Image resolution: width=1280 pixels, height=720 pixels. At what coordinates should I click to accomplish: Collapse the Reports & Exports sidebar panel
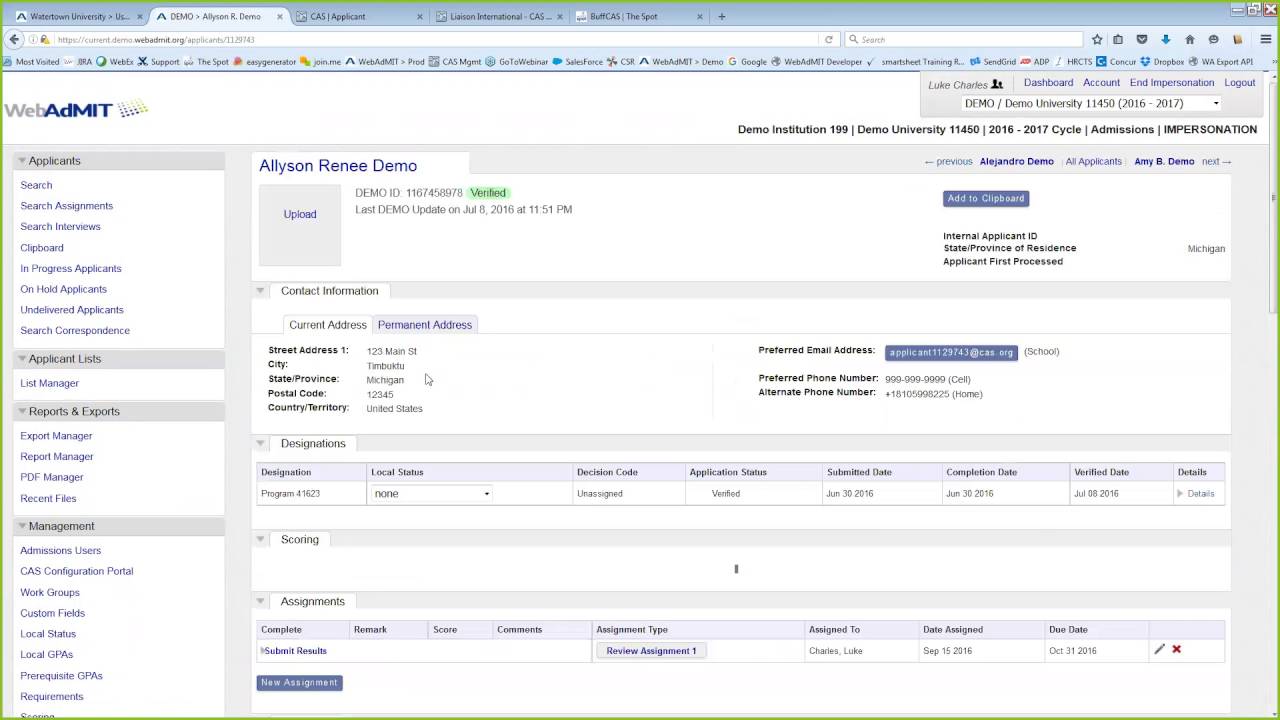pos(21,411)
